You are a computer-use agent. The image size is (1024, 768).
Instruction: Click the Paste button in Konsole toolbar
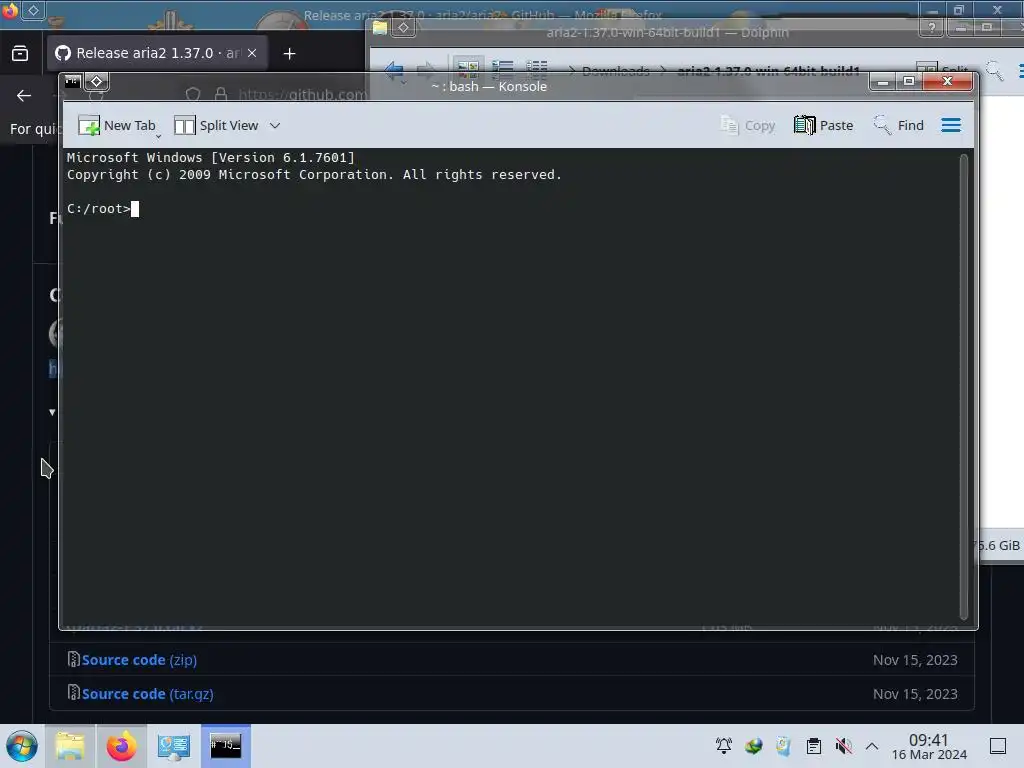[x=824, y=125]
